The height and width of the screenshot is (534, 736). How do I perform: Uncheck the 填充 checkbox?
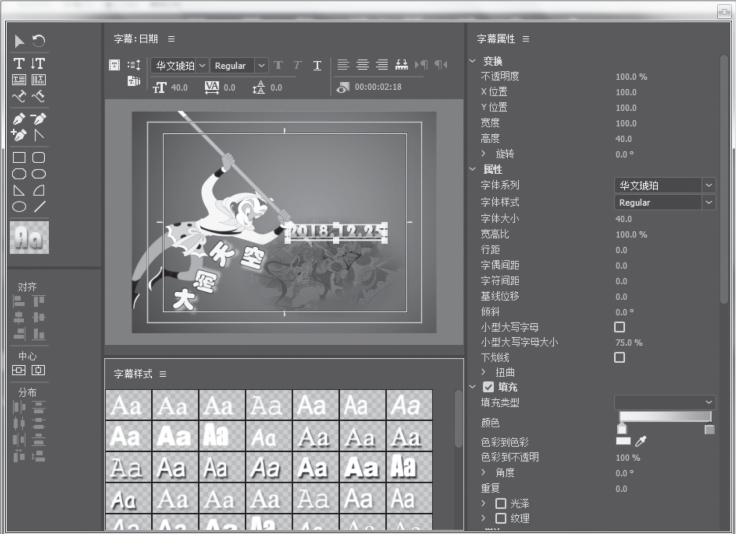coord(489,387)
